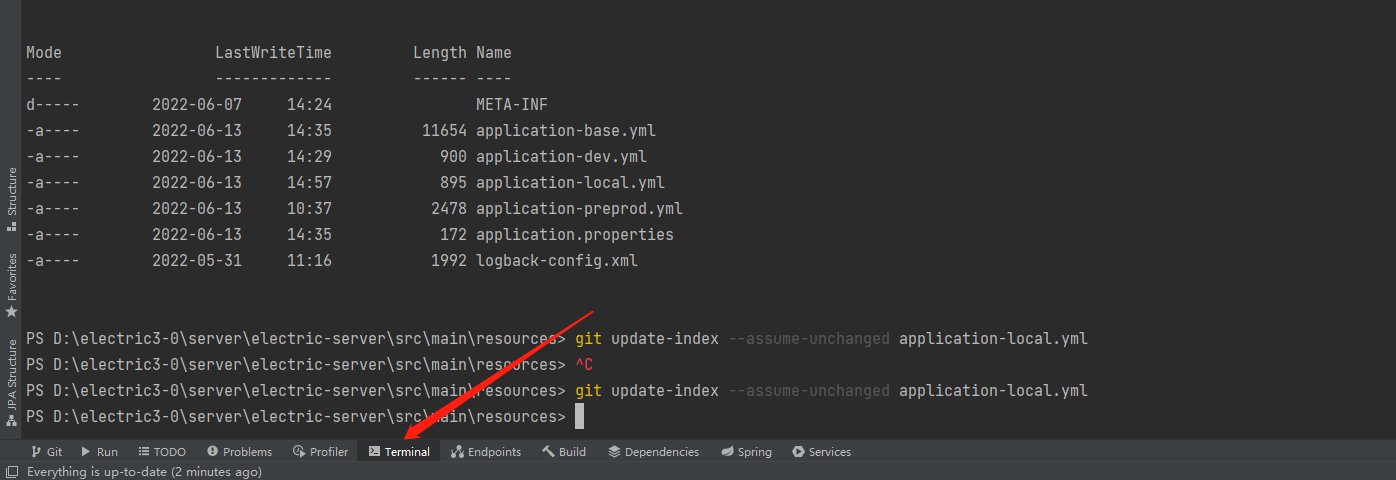Open the Build tool window

click(x=564, y=452)
